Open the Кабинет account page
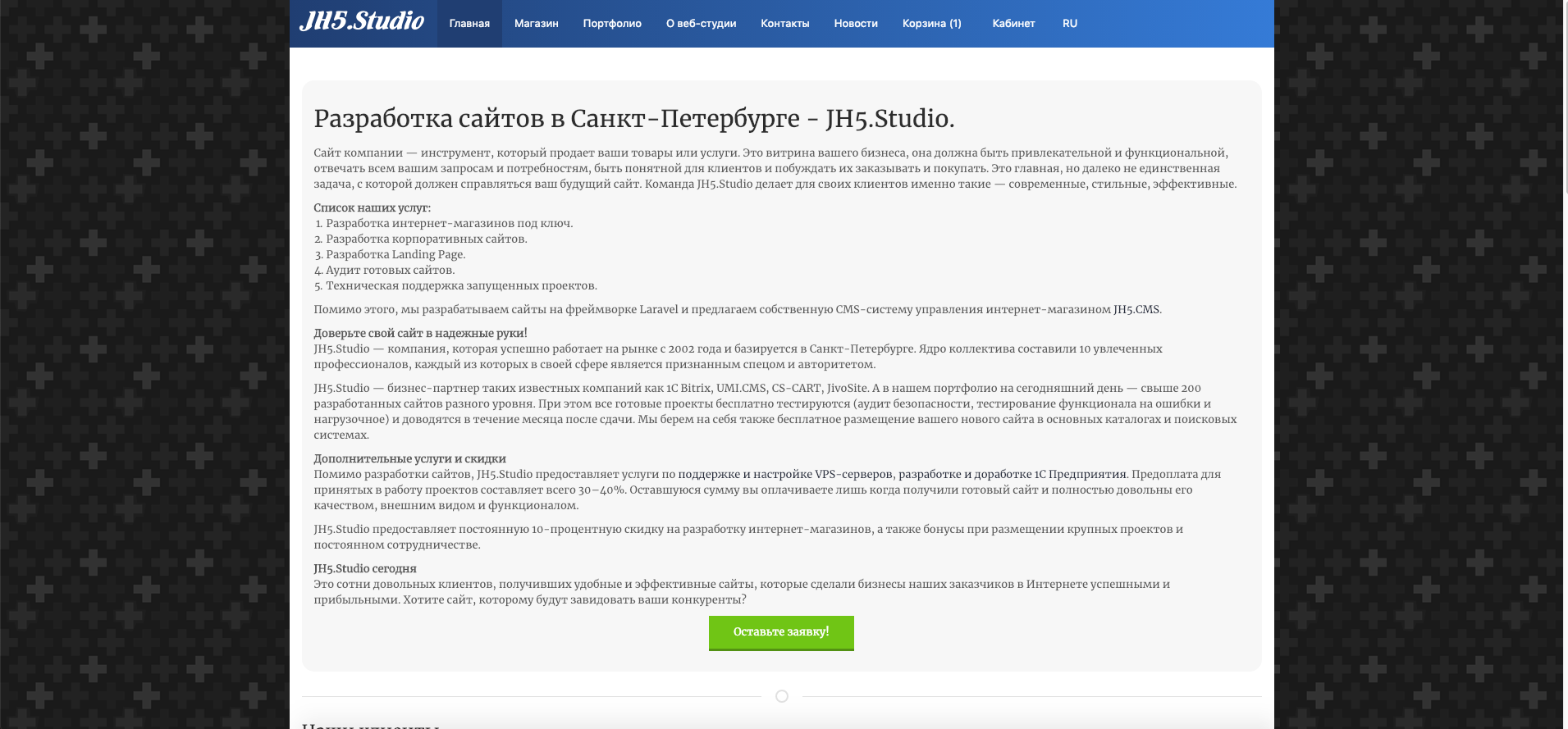The width and height of the screenshot is (1568, 729). pyautogui.click(x=1013, y=24)
